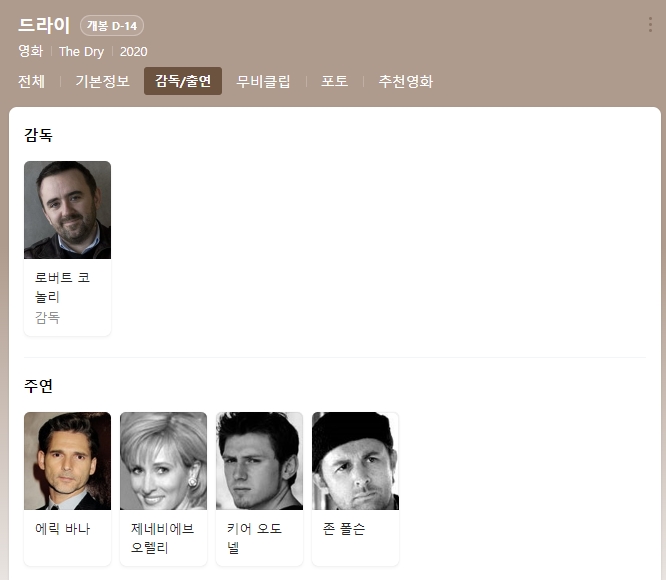Viewport: 666px width, 580px height.
Task: Click the English title The Dry
Action: [x=81, y=51]
